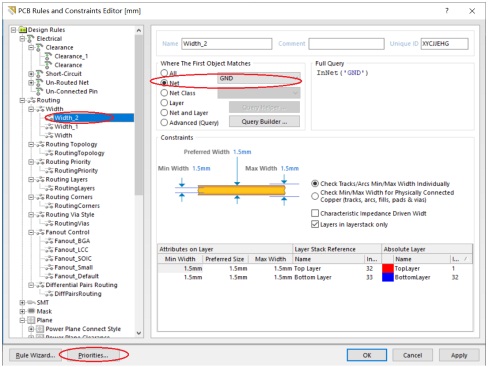This screenshot has height=367, width=489.
Task: Click the help question mark button
Action: click(447, 11)
